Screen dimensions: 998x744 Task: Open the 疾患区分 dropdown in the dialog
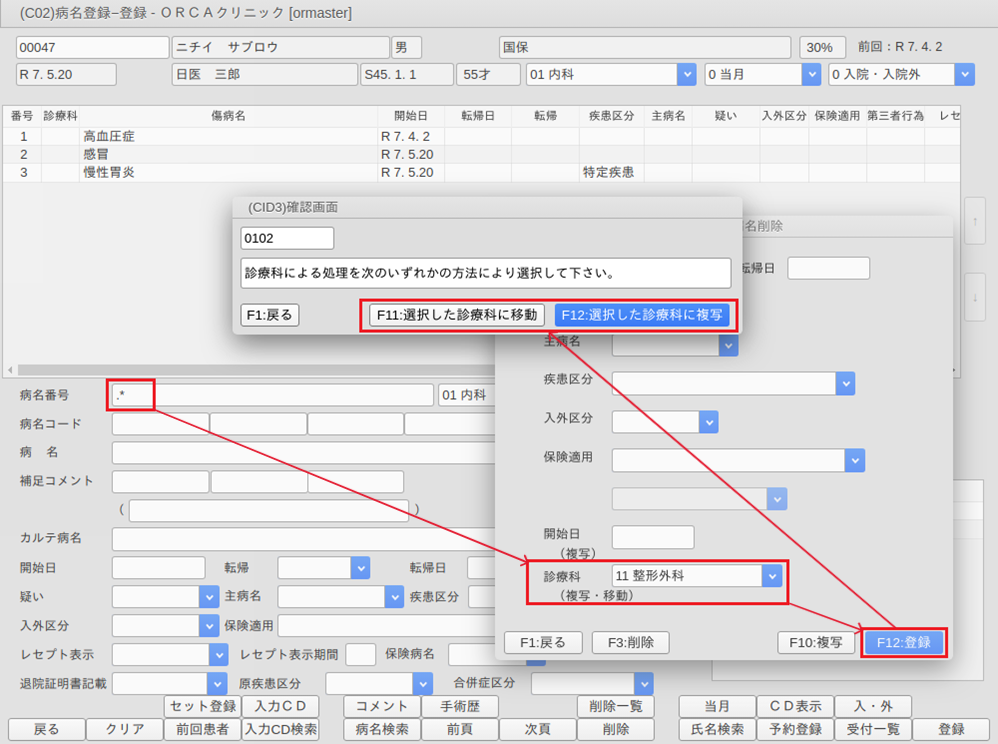click(845, 384)
